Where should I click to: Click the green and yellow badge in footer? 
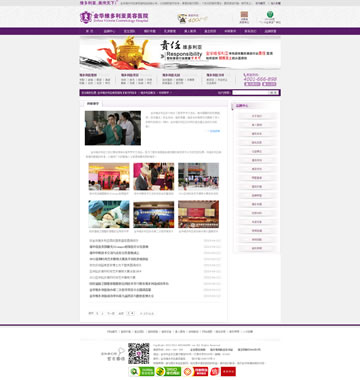[168, 371]
